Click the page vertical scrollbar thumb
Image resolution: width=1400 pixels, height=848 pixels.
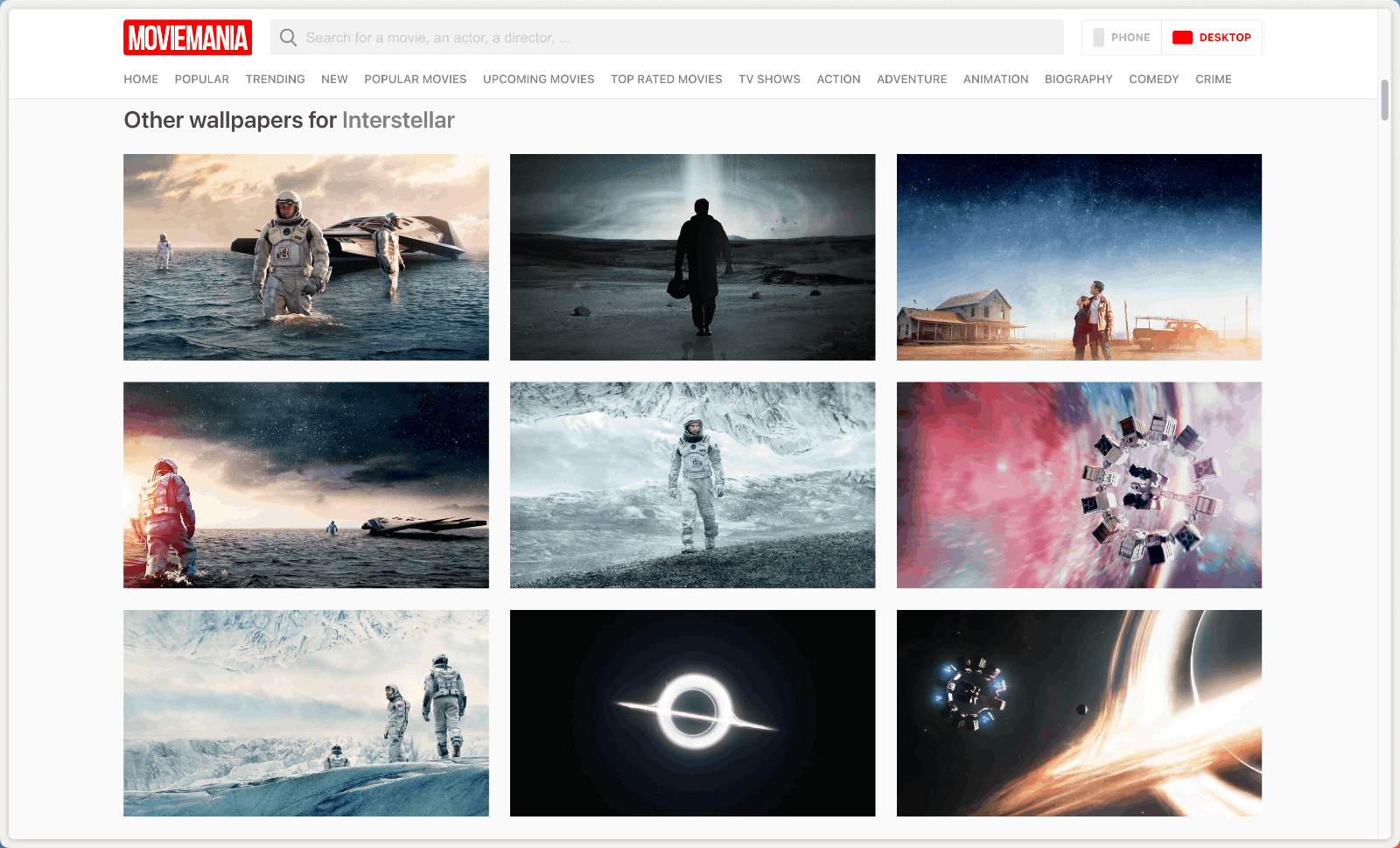click(1384, 100)
